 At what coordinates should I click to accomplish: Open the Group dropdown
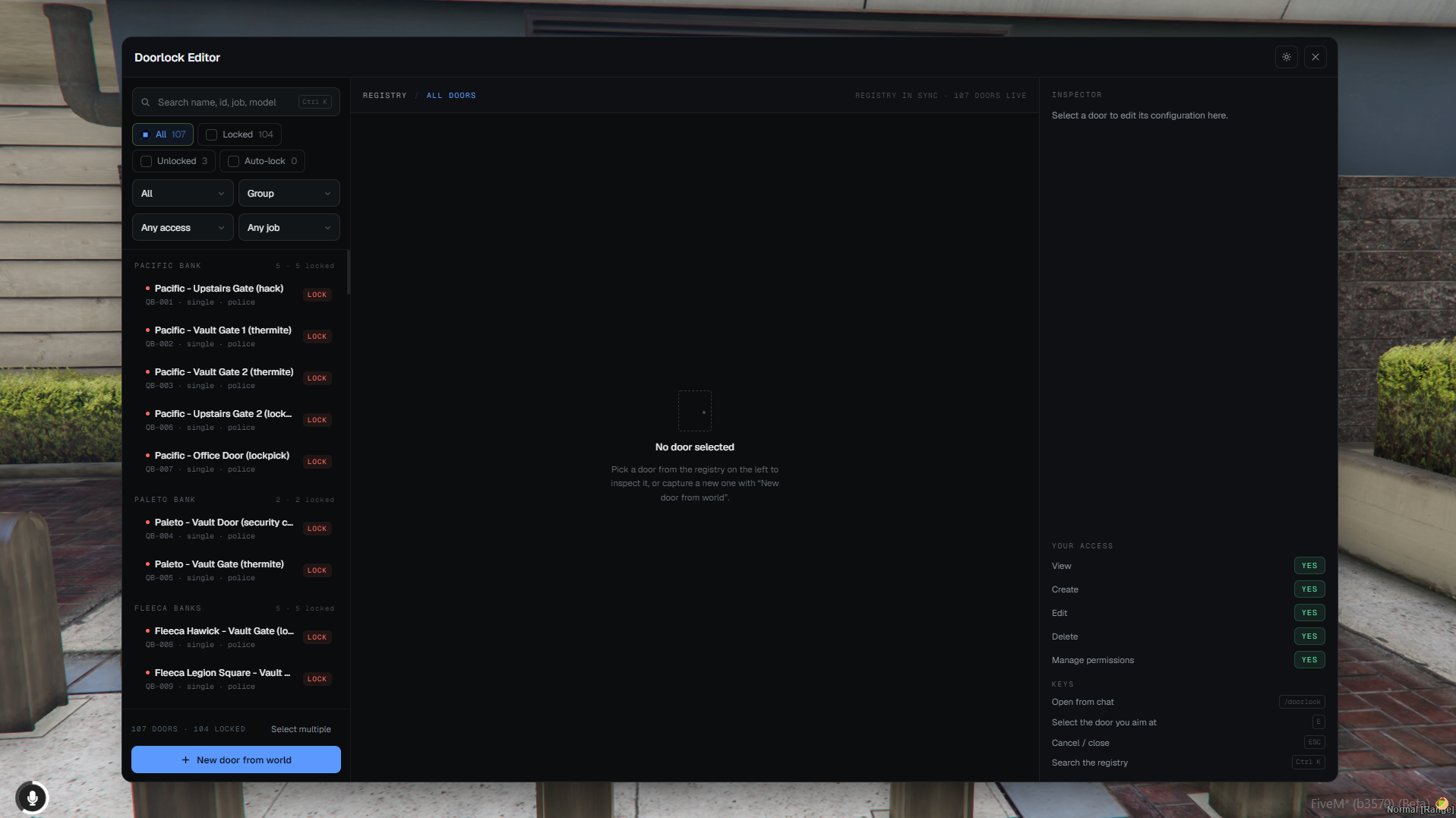coord(289,193)
